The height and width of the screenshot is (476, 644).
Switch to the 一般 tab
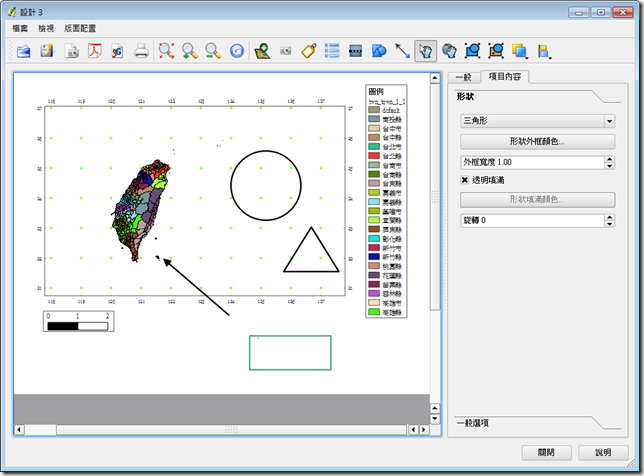pyautogui.click(x=464, y=77)
